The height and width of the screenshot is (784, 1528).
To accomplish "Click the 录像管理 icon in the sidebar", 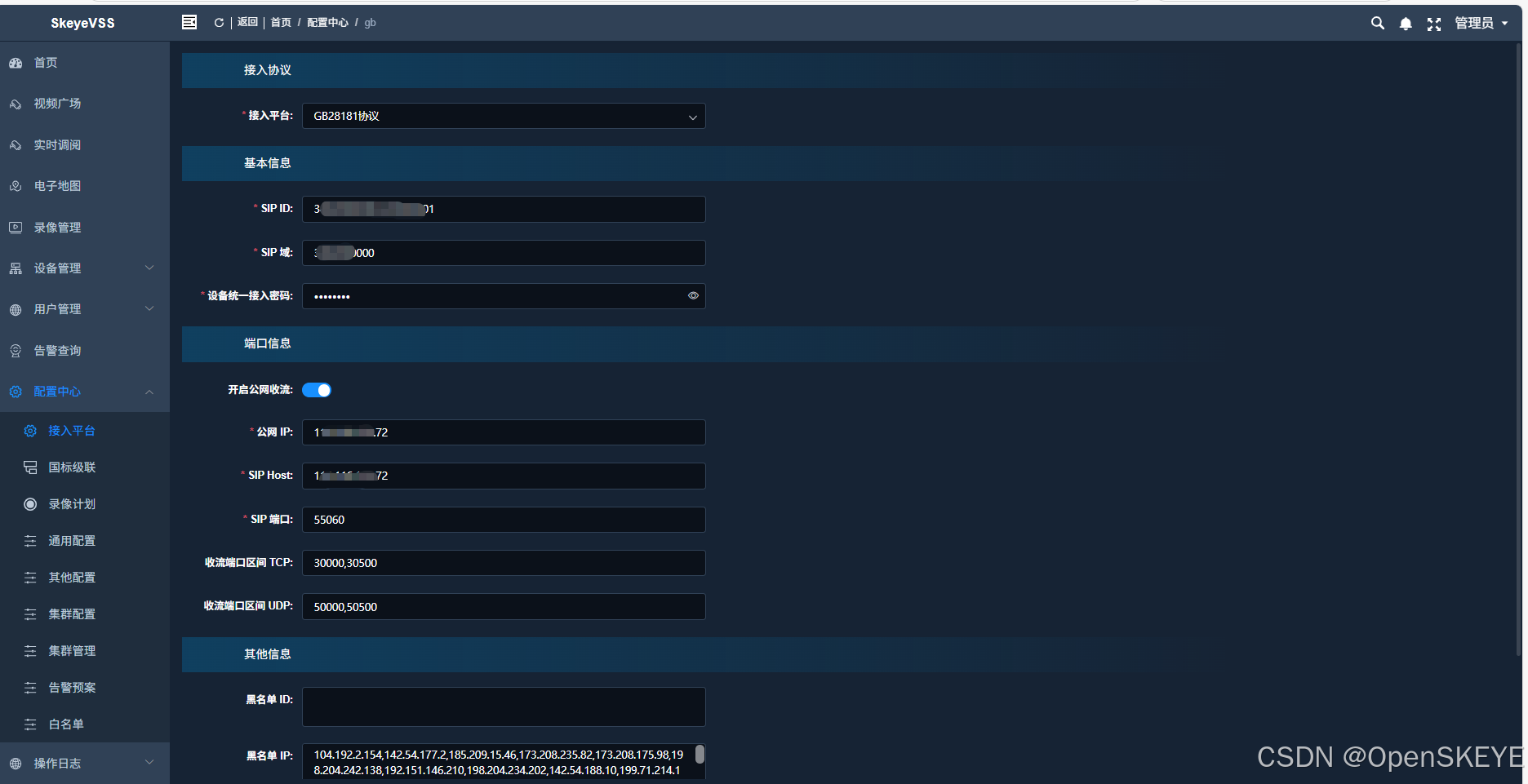I will pos(16,228).
